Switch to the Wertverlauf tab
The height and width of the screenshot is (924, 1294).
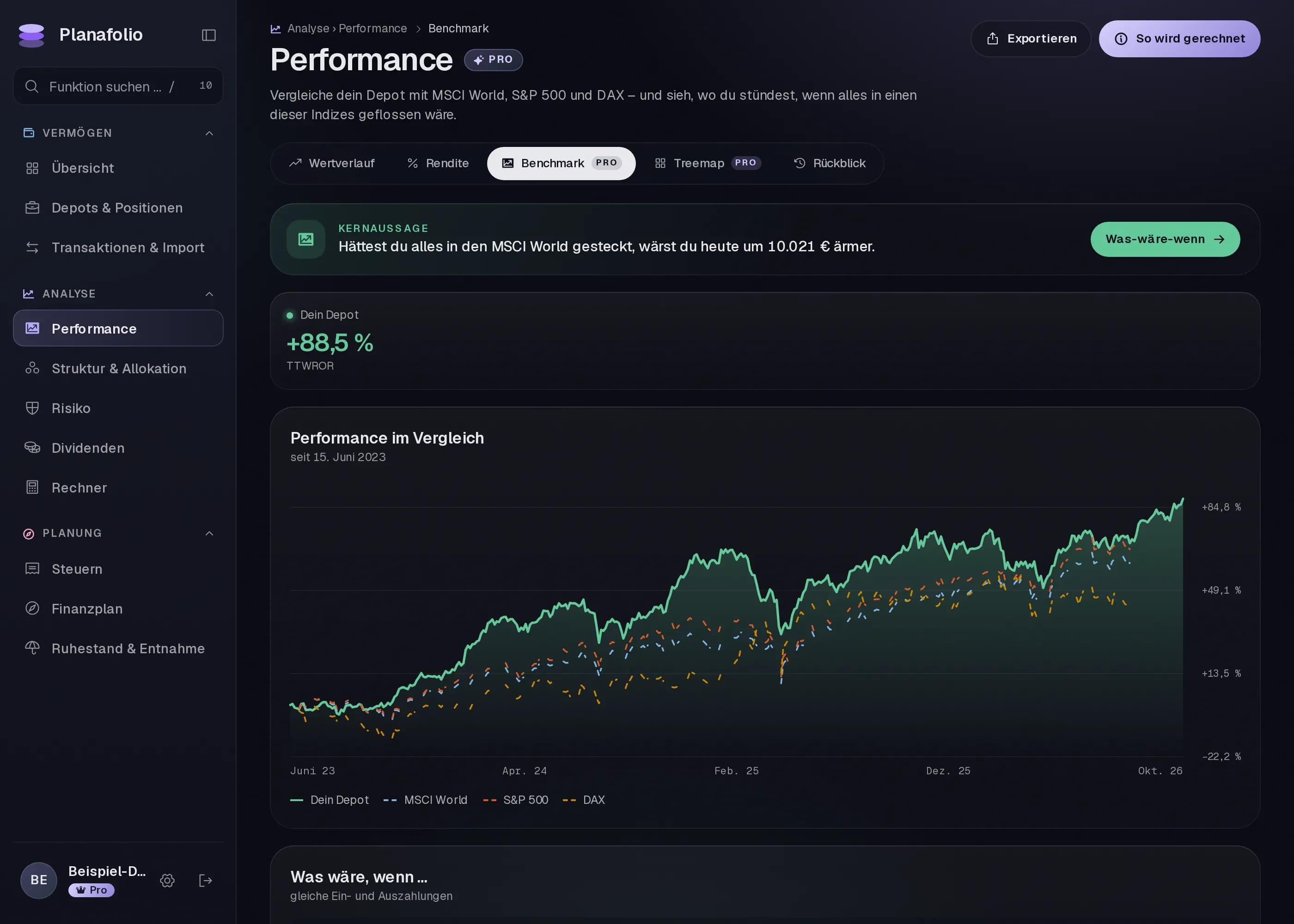coord(332,163)
